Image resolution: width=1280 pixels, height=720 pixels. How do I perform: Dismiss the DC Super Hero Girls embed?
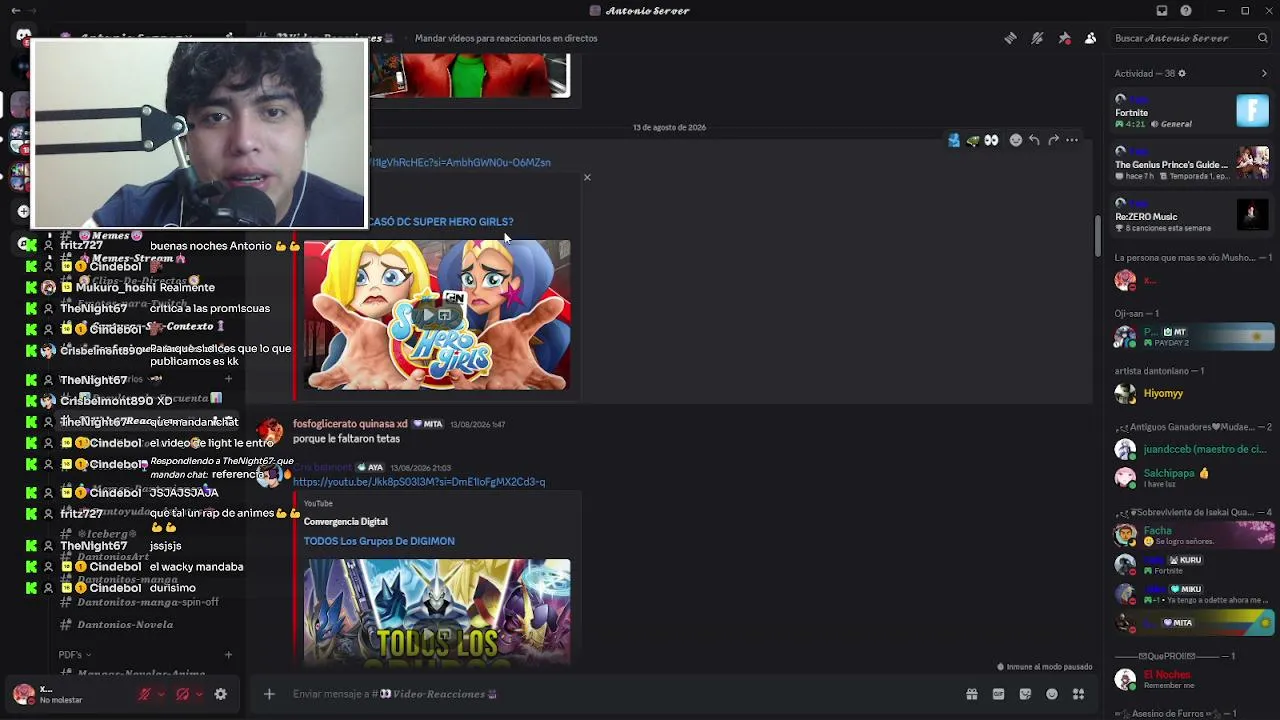click(587, 178)
